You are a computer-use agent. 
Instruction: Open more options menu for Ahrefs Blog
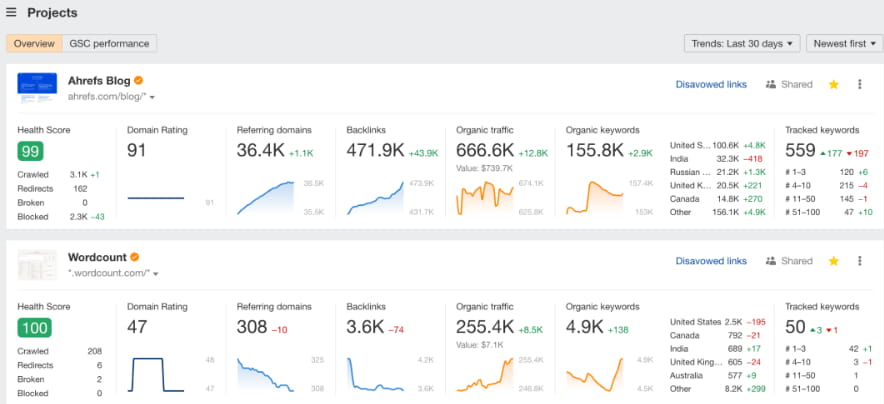coord(859,85)
